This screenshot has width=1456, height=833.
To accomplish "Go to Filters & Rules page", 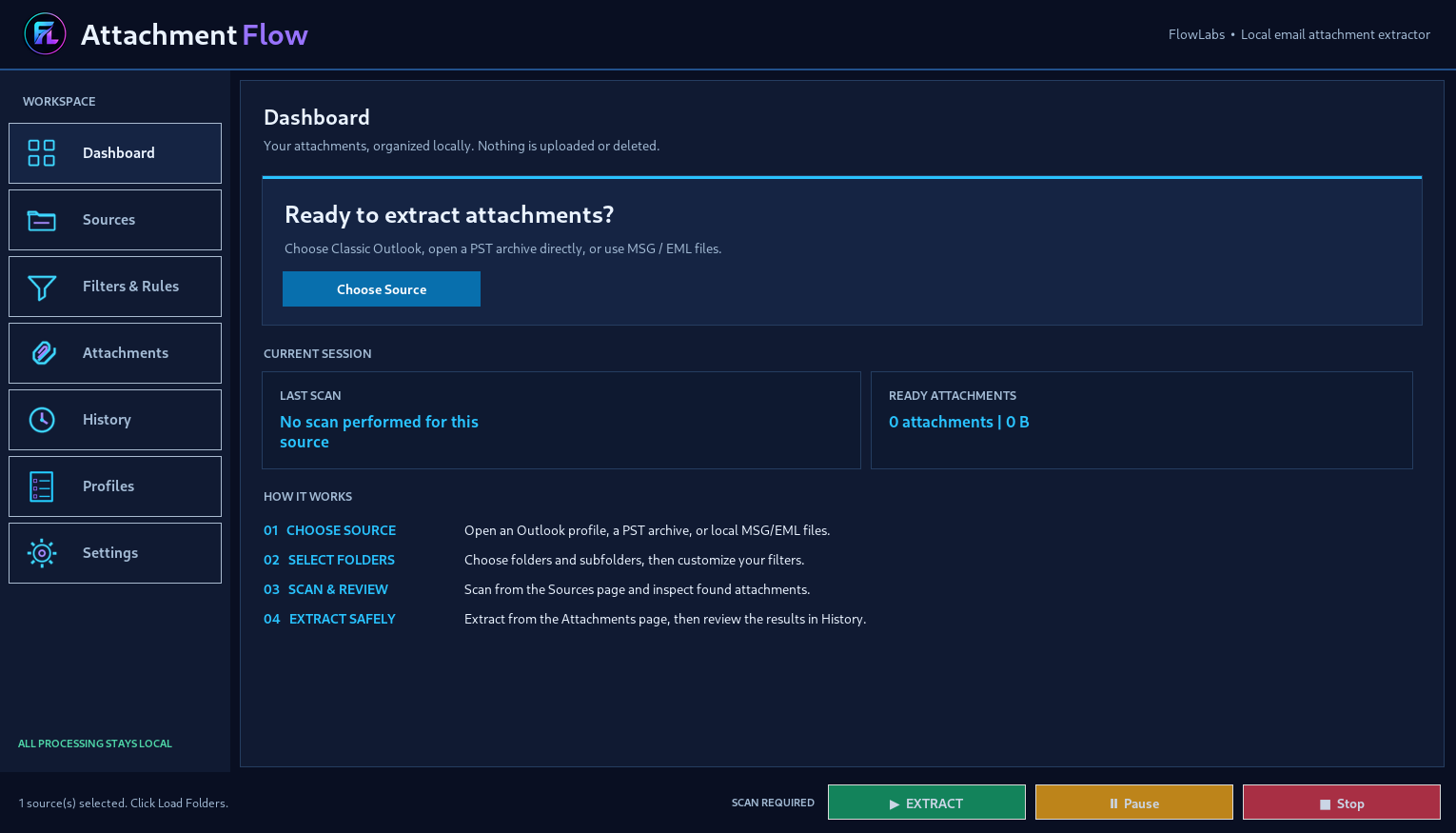I will click(x=115, y=287).
